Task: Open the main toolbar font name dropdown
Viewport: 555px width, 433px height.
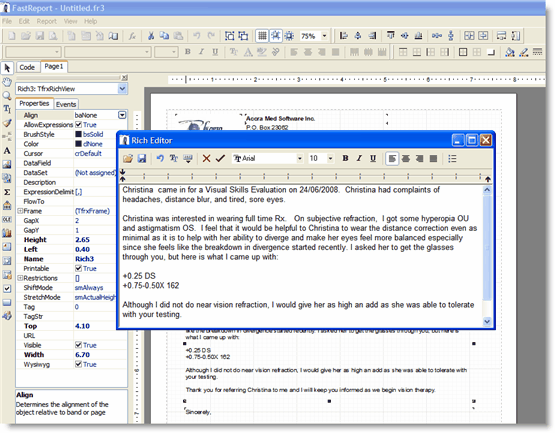Action: tap(147, 52)
